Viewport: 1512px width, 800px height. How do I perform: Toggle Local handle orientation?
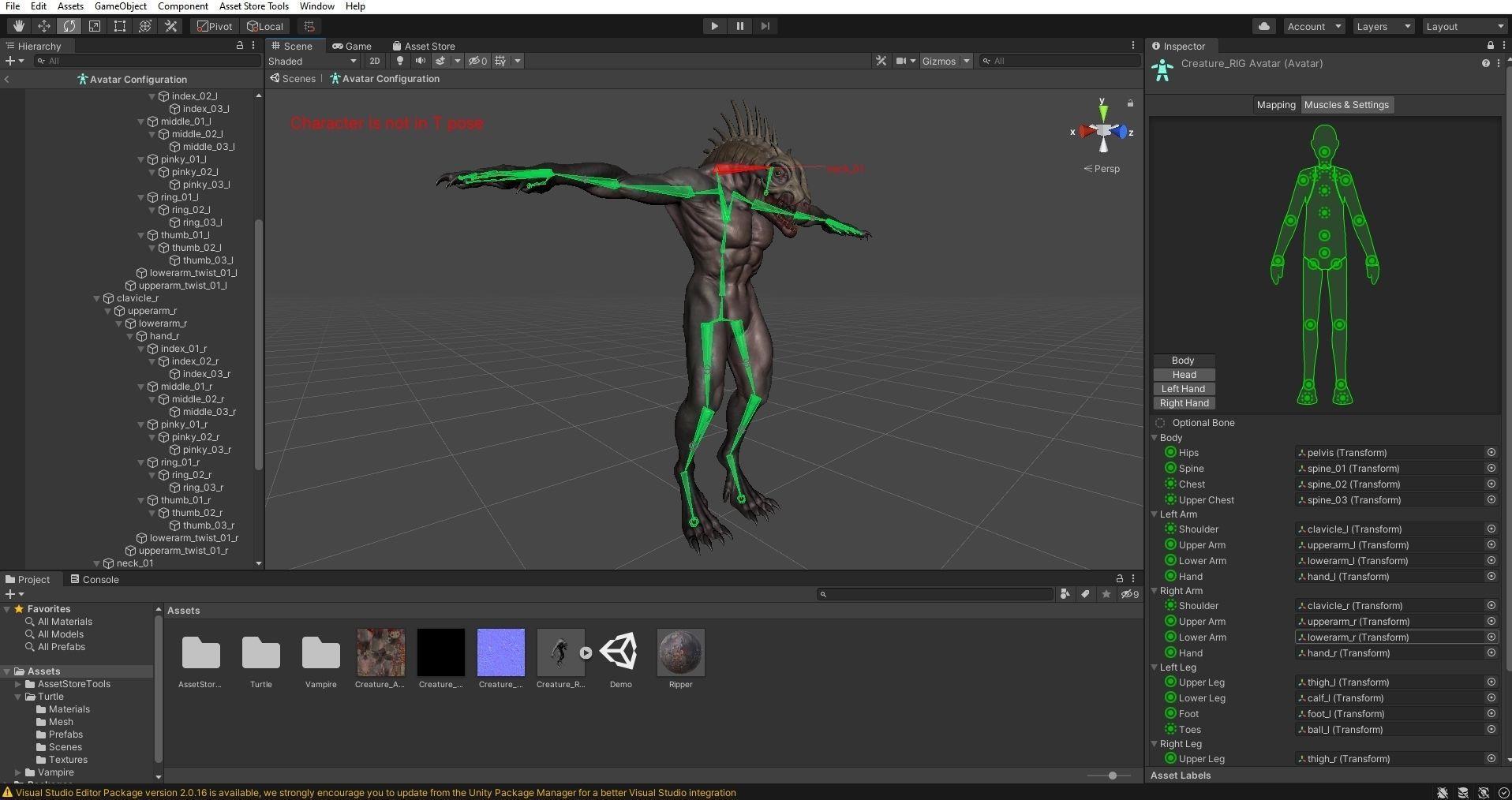tap(265, 26)
